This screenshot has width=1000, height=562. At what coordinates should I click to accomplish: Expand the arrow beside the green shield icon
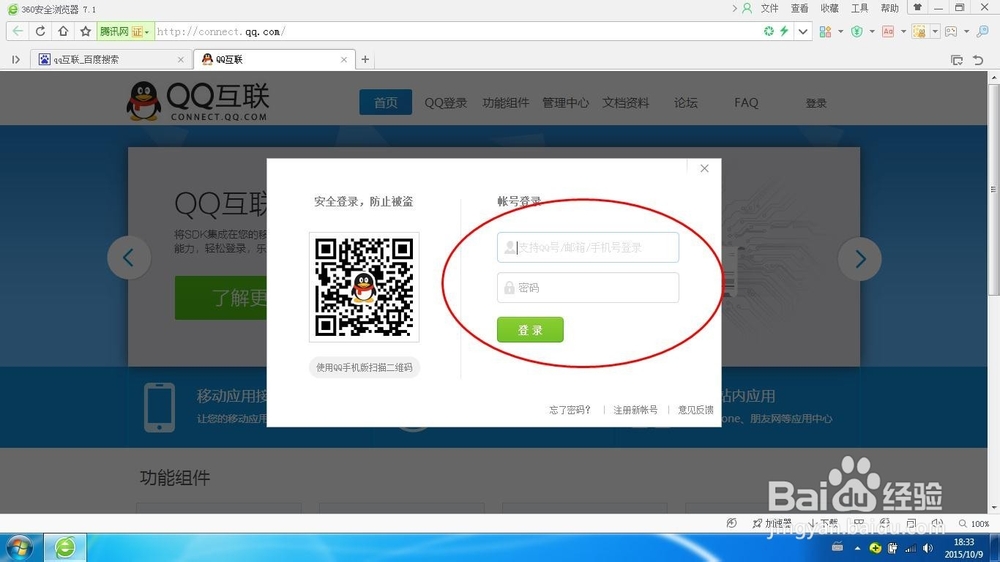[872, 31]
